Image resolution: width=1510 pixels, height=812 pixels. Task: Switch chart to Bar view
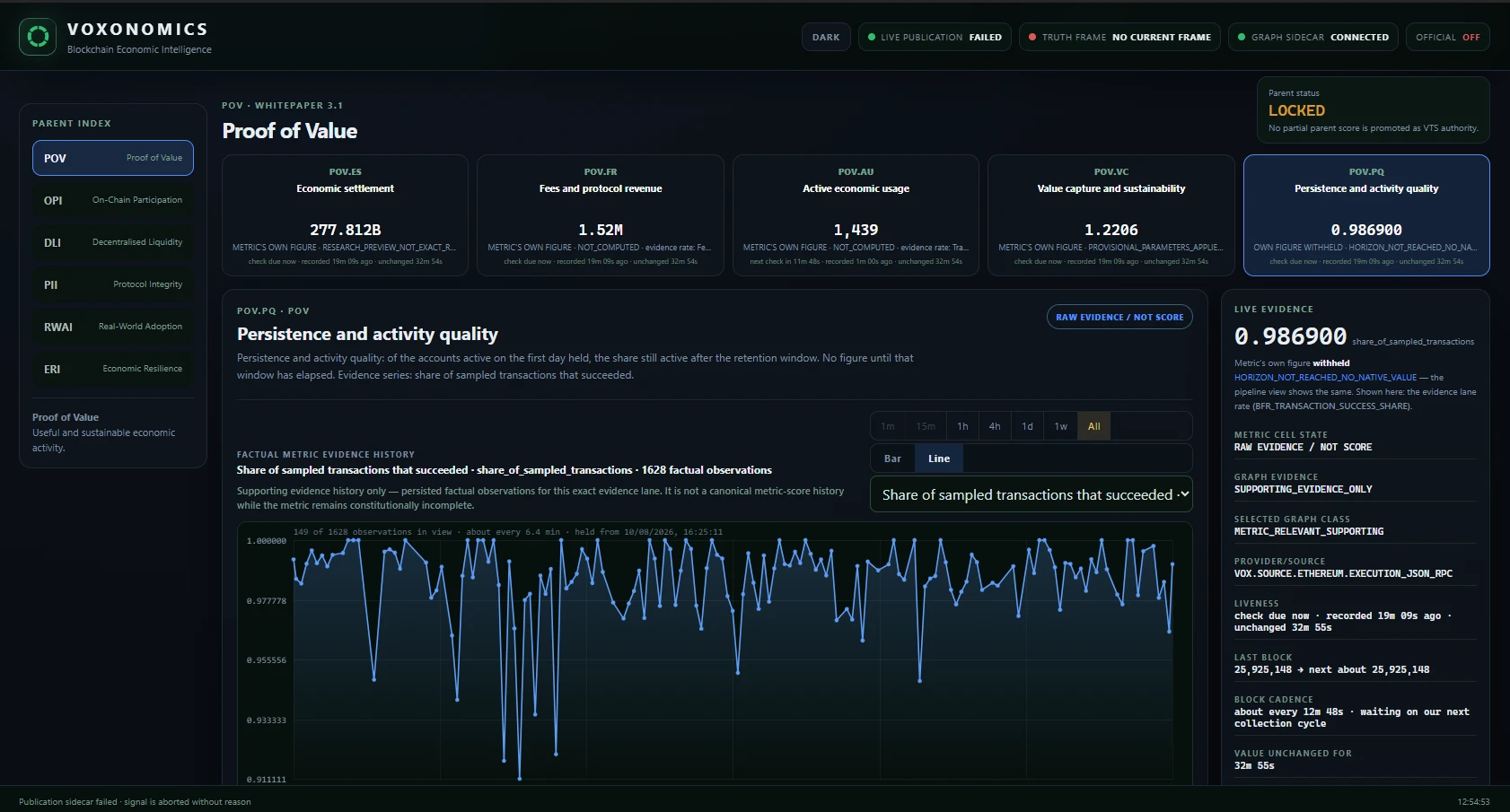tap(892, 458)
